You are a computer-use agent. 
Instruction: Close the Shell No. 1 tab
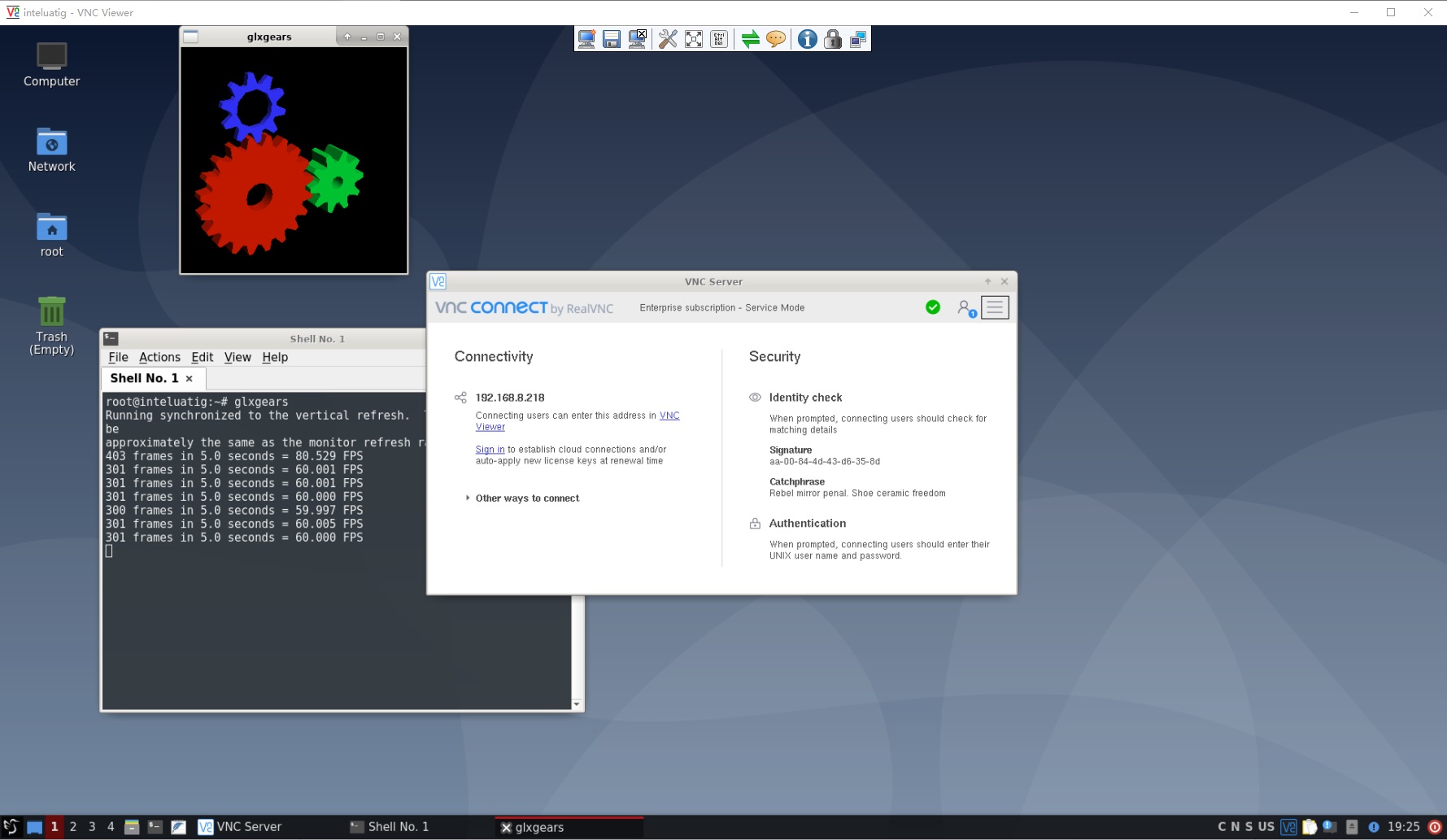(190, 379)
